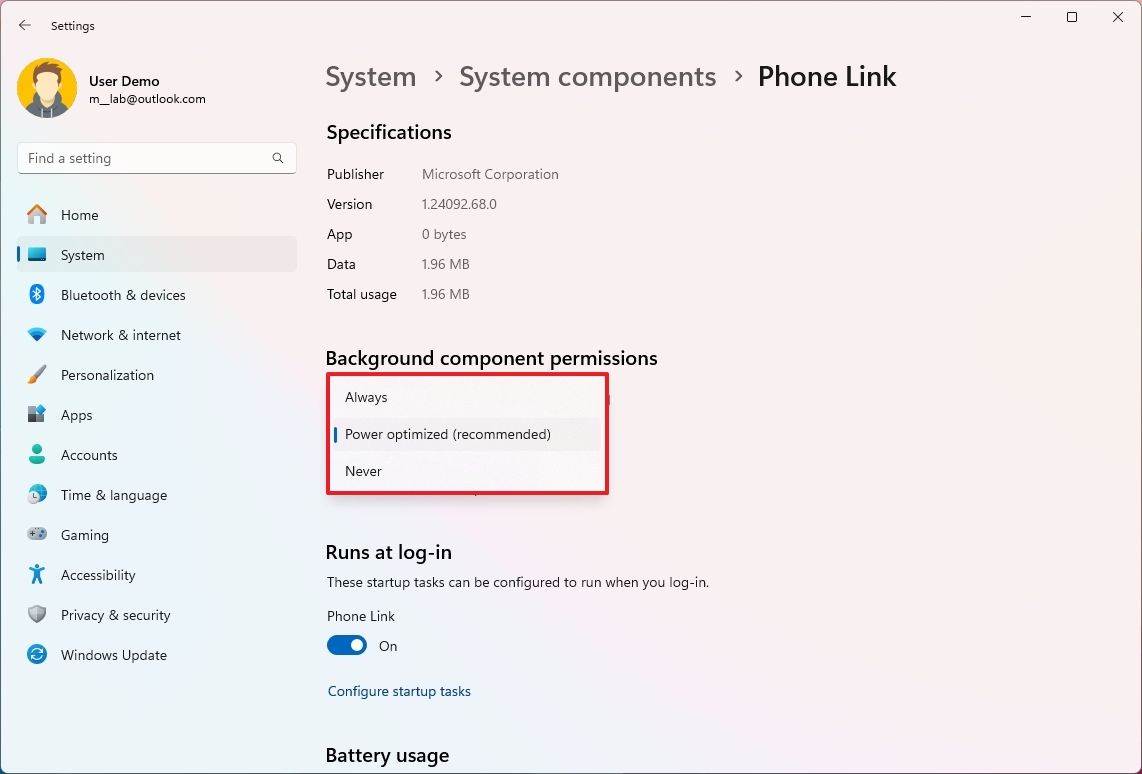This screenshot has width=1142, height=774.
Task: Select the Accounts sidebar icon
Action: [36, 454]
